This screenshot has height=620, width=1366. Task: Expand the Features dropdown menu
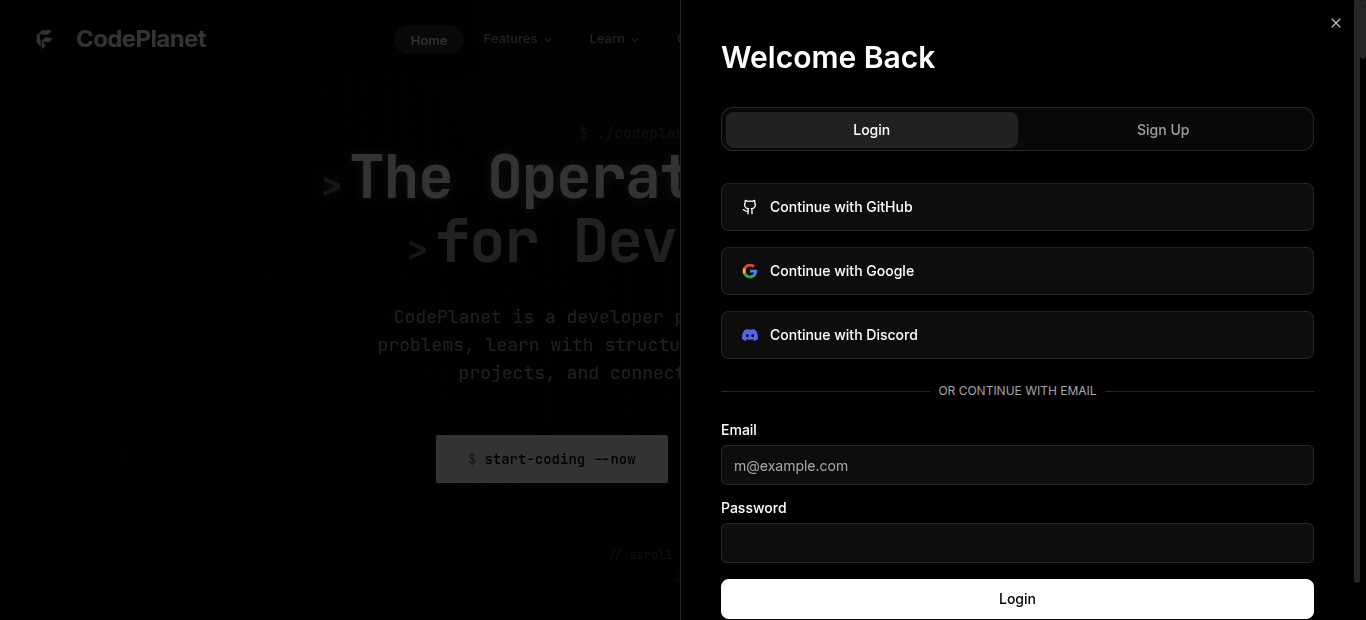coord(517,39)
